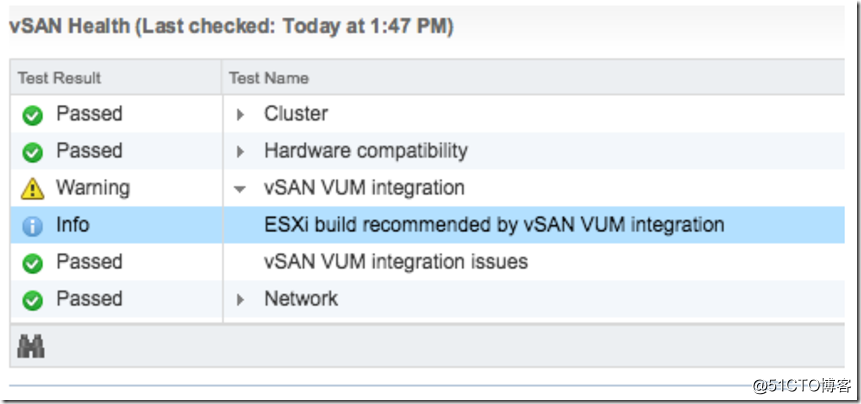Expand the Hardware compatibility group
Image resolution: width=861 pixels, height=404 pixels.
[x=239, y=152]
